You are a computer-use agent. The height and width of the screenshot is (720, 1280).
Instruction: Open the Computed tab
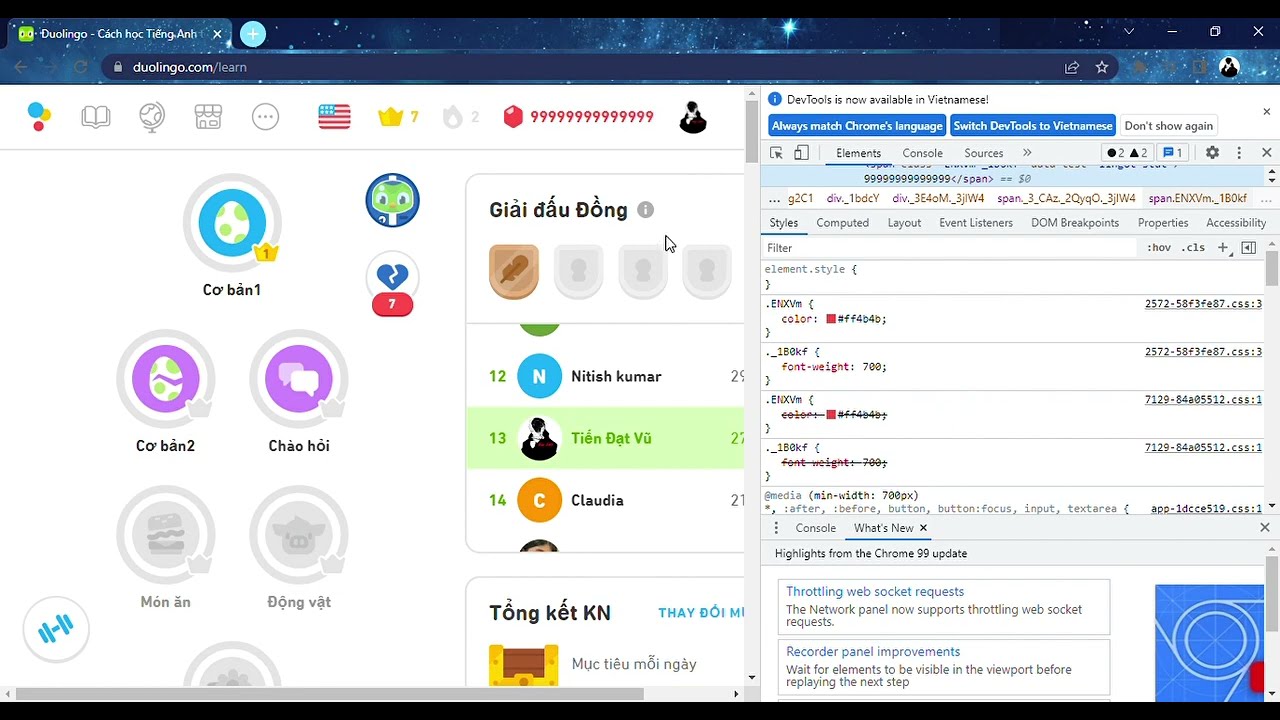tap(842, 223)
